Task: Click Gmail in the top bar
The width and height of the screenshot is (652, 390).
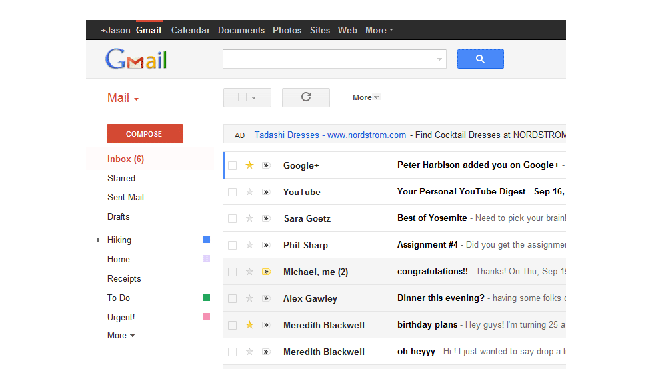Action: click(x=149, y=30)
